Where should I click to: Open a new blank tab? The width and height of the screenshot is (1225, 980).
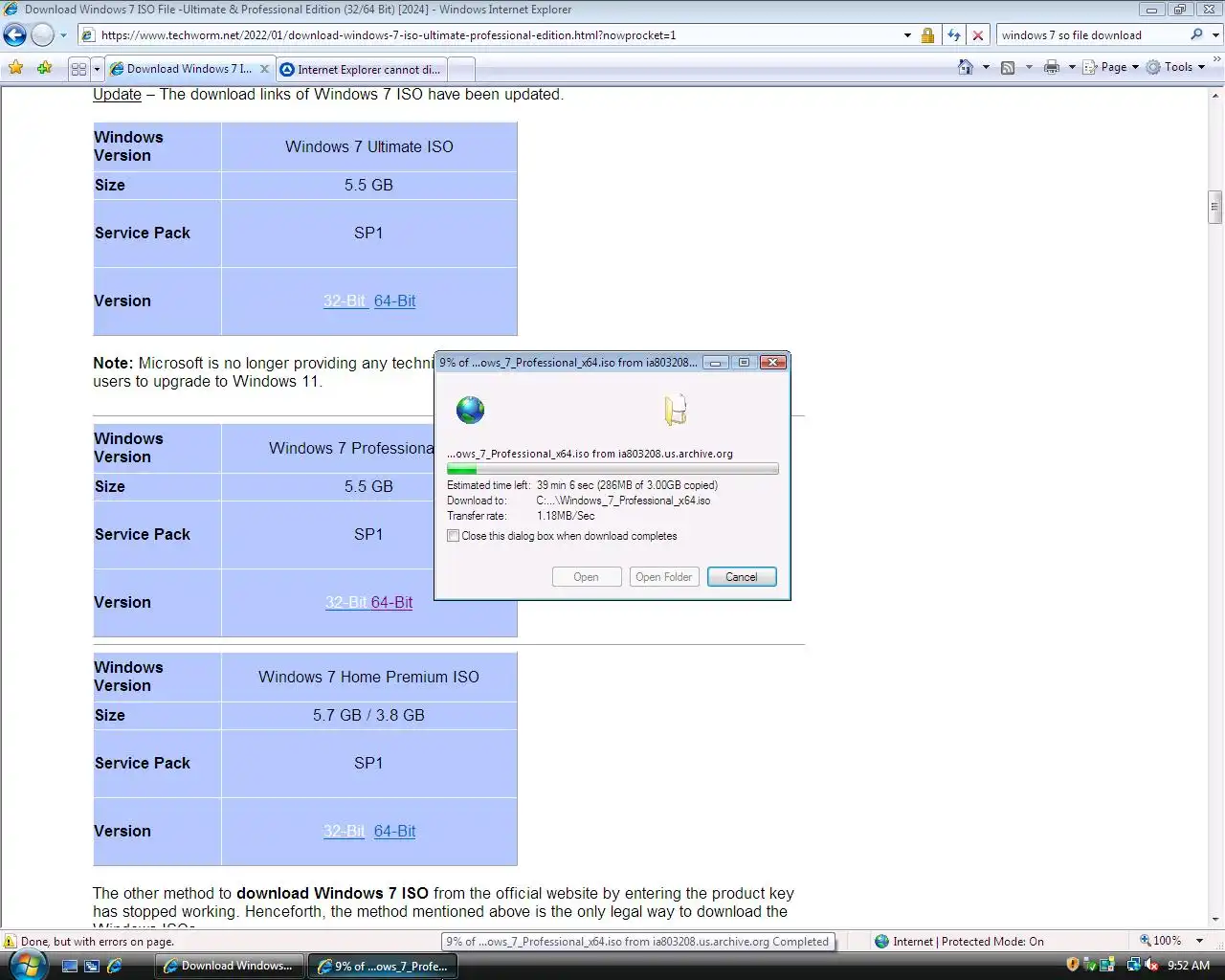coord(460,70)
